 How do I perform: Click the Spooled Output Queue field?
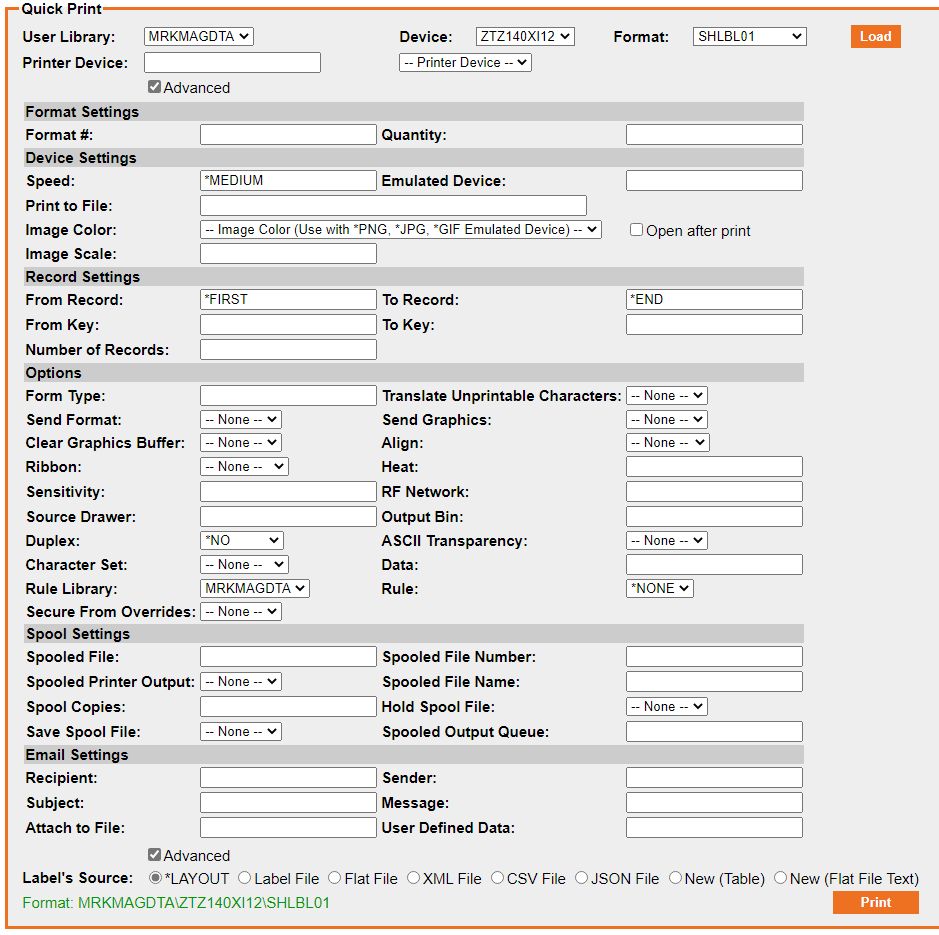[x=714, y=731]
